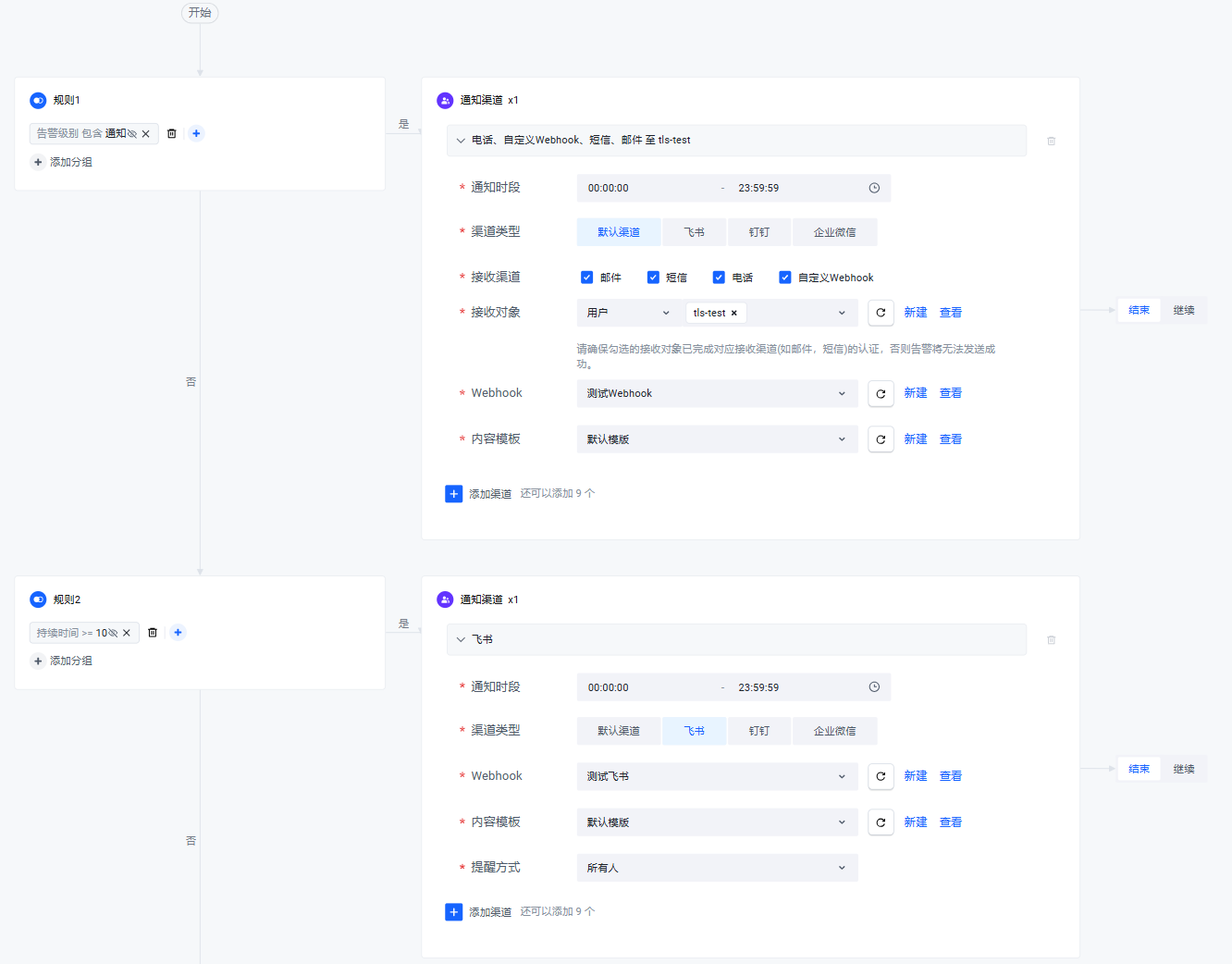Select 企业微信 channel type in 规则1
Viewport: 1232px width, 964px height.
click(834, 232)
